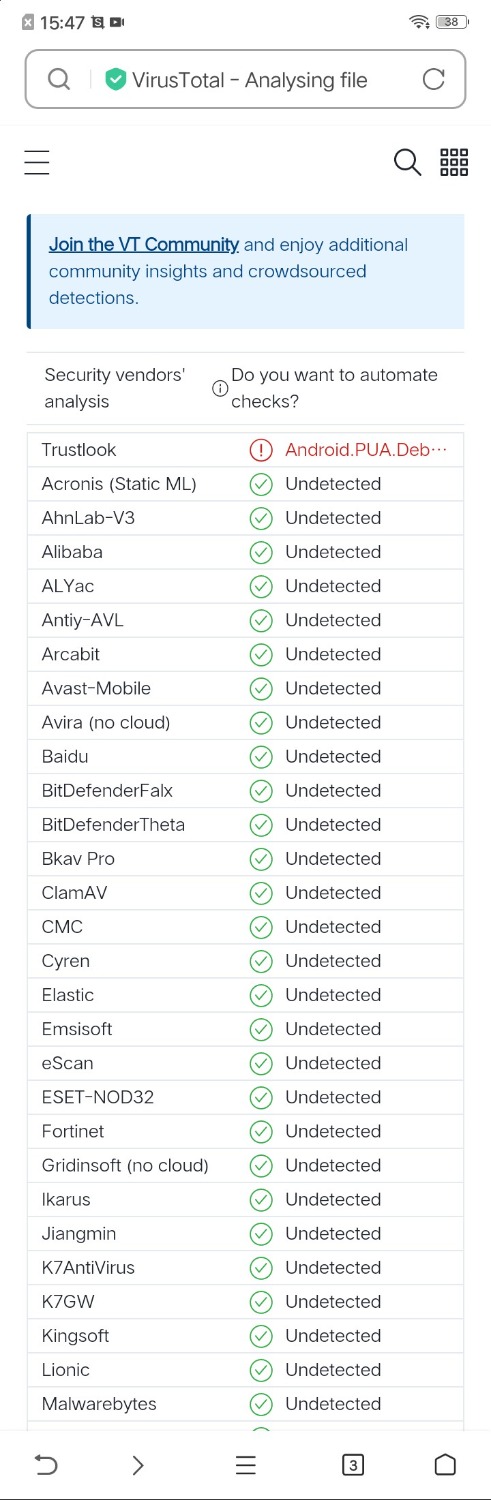Open the tab switcher showing 3 tabs
The width and height of the screenshot is (491, 1500).
point(352,1465)
